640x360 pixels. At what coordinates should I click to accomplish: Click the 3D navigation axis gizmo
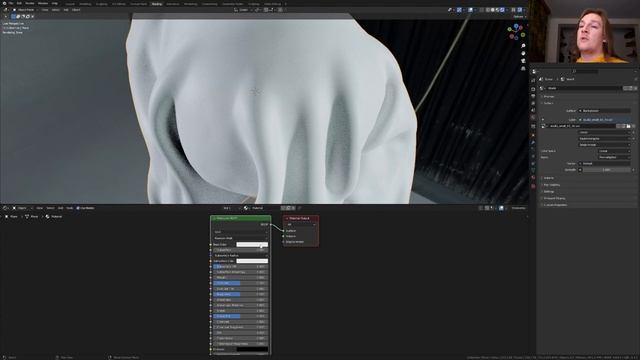tap(516, 31)
